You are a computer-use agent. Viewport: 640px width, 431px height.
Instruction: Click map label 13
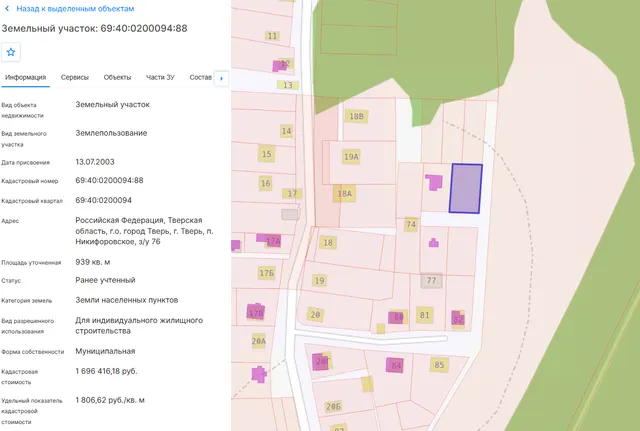288,85
